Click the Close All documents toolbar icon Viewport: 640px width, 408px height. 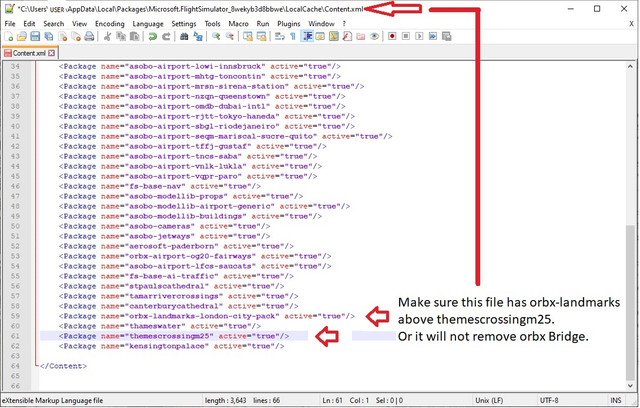(x=76, y=37)
